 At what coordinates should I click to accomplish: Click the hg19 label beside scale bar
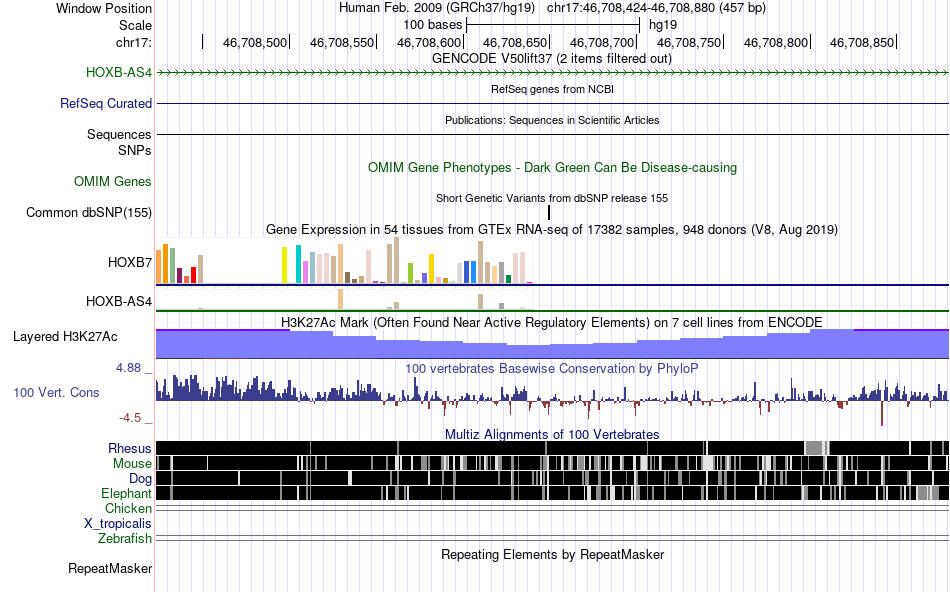pos(663,25)
